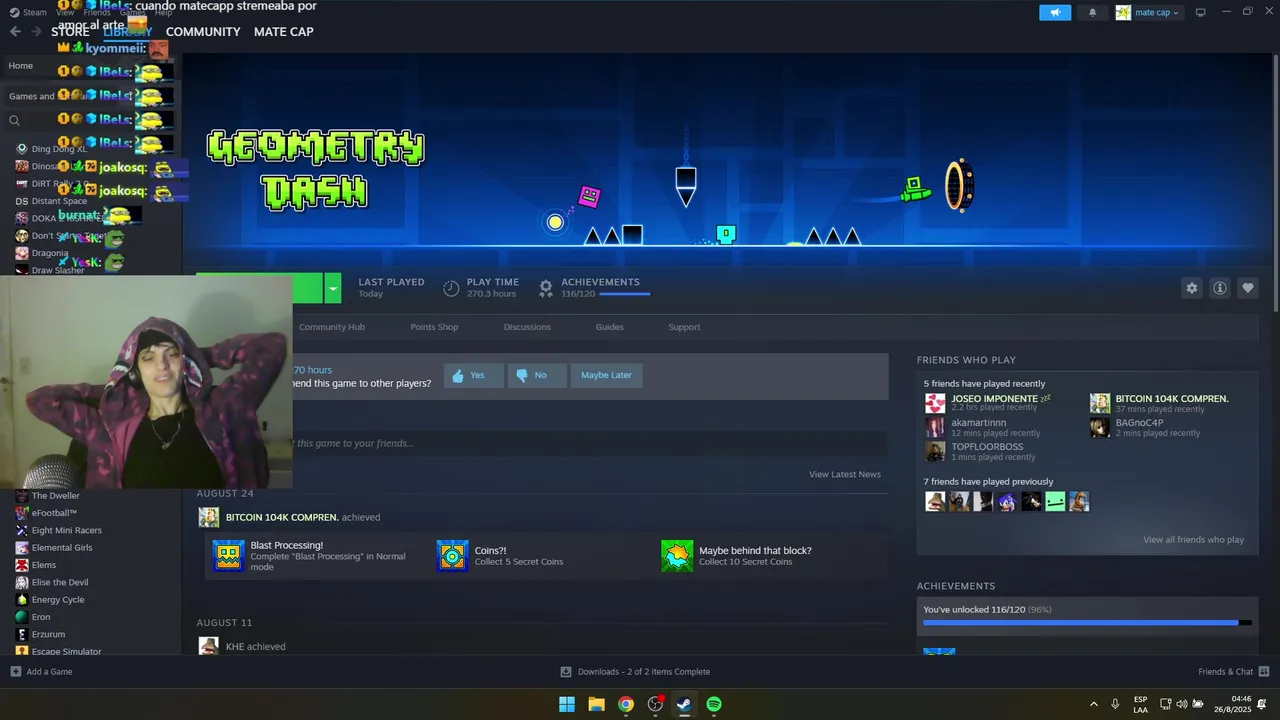This screenshot has height=720, width=1280.
Task: Click the Maybe Later button
Action: coord(606,375)
